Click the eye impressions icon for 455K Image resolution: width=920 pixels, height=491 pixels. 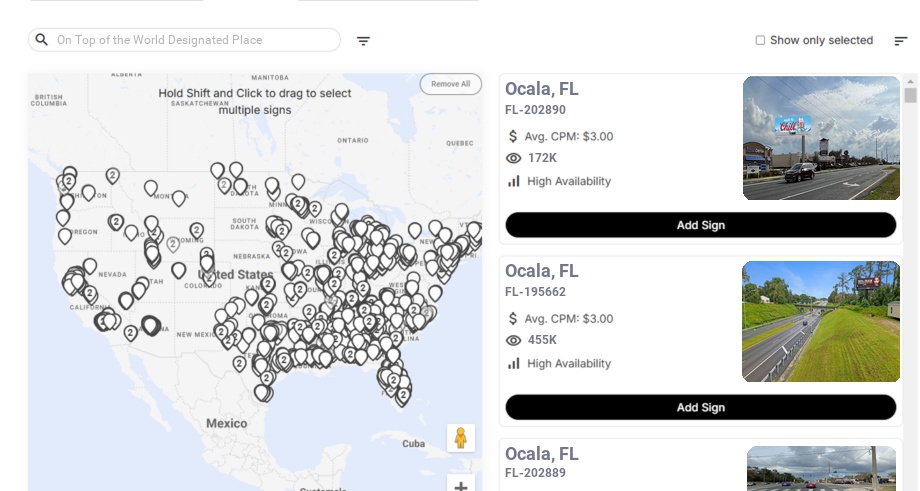pyautogui.click(x=514, y=340)
